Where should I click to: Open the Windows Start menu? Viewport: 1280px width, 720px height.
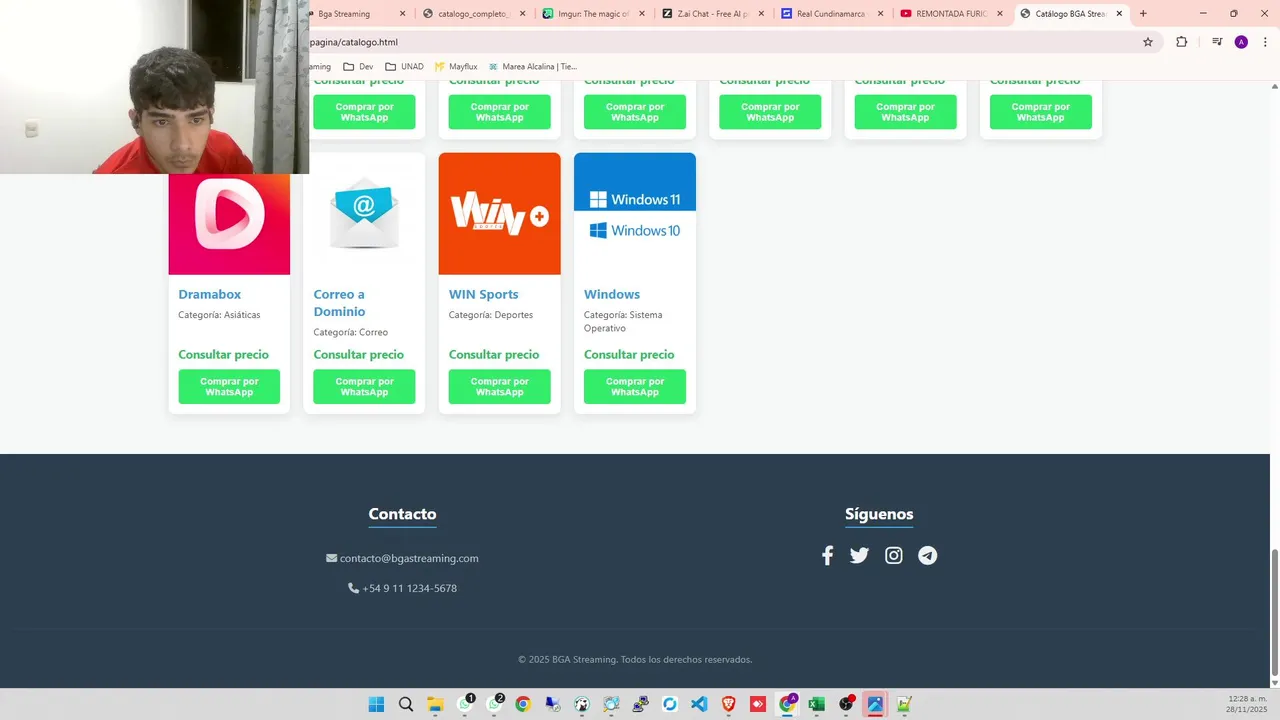coord(376,704)
